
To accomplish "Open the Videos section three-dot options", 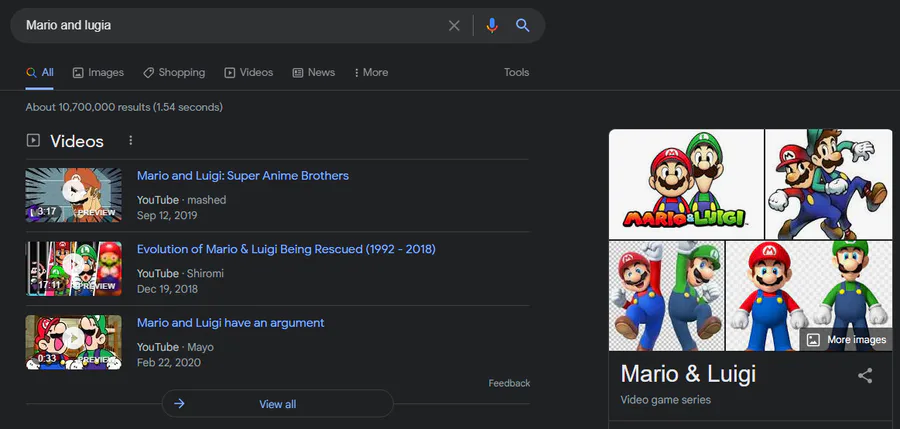I will (x=130, y=140).
